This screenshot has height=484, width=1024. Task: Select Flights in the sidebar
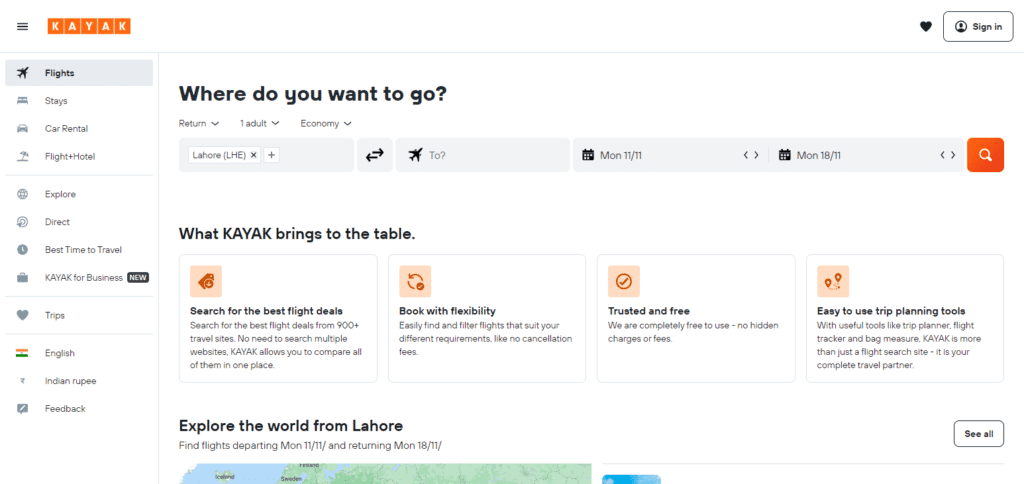[79, 73]
